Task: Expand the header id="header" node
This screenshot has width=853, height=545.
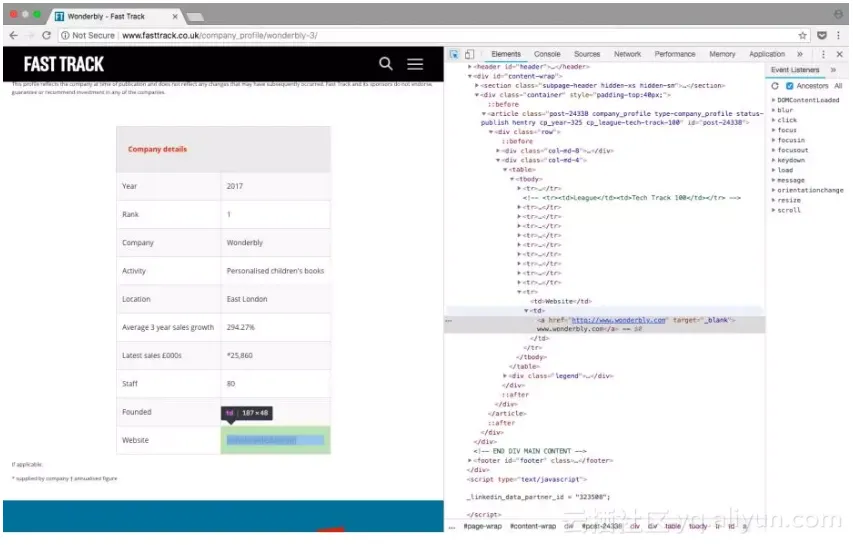Action: [x=470, y=67]
